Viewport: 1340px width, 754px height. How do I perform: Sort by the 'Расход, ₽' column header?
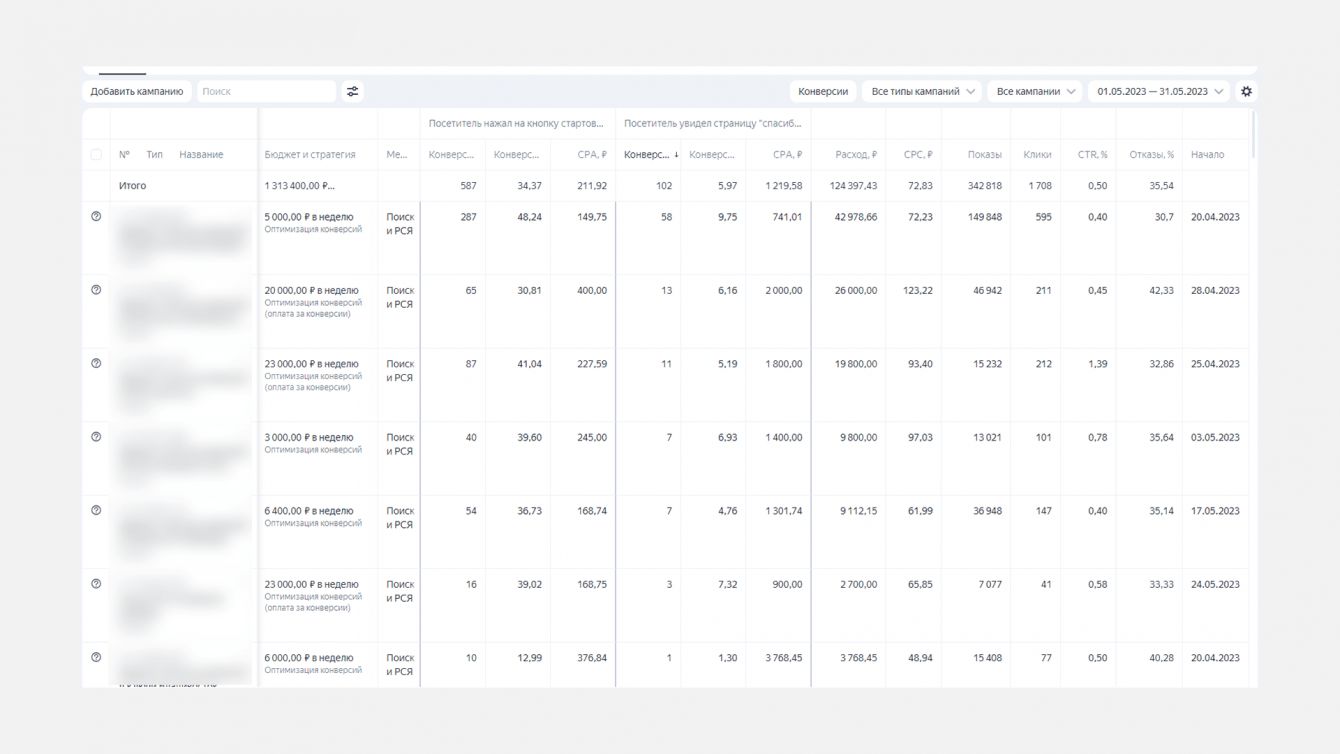coord(855,155)
